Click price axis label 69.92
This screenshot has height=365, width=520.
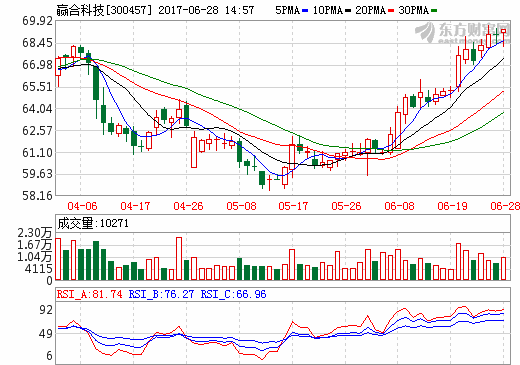pos(38,21)
